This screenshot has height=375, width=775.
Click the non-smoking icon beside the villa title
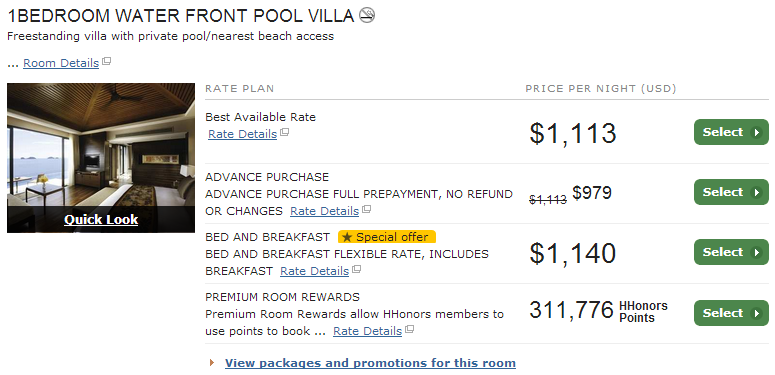tap(367, 15)
